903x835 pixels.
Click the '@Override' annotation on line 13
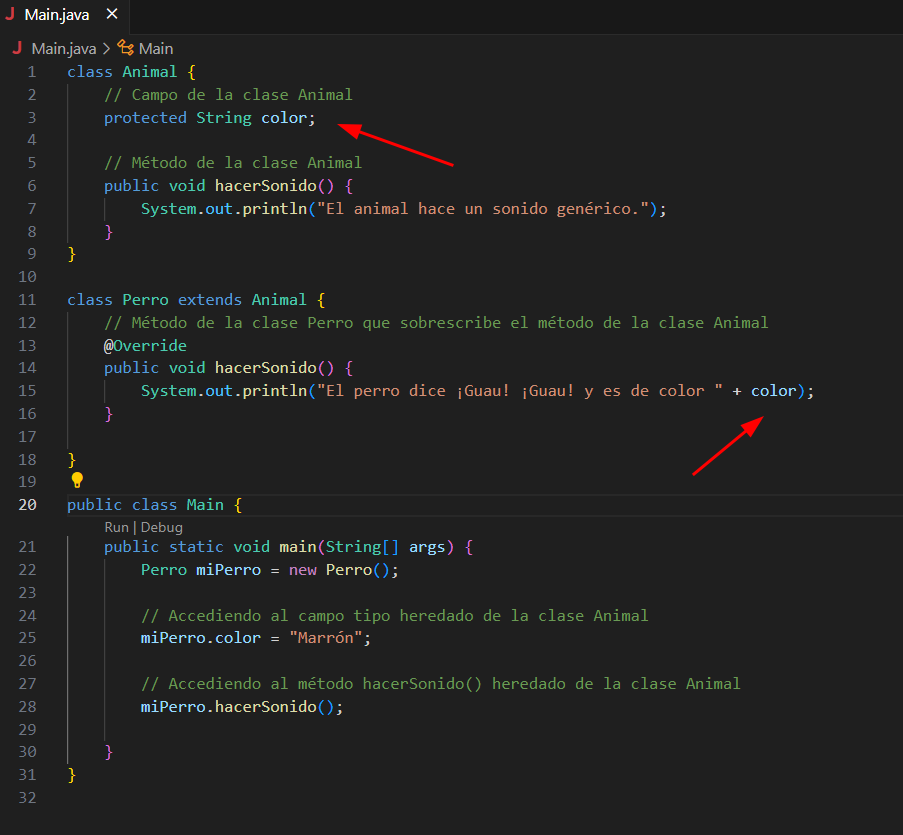145,346
